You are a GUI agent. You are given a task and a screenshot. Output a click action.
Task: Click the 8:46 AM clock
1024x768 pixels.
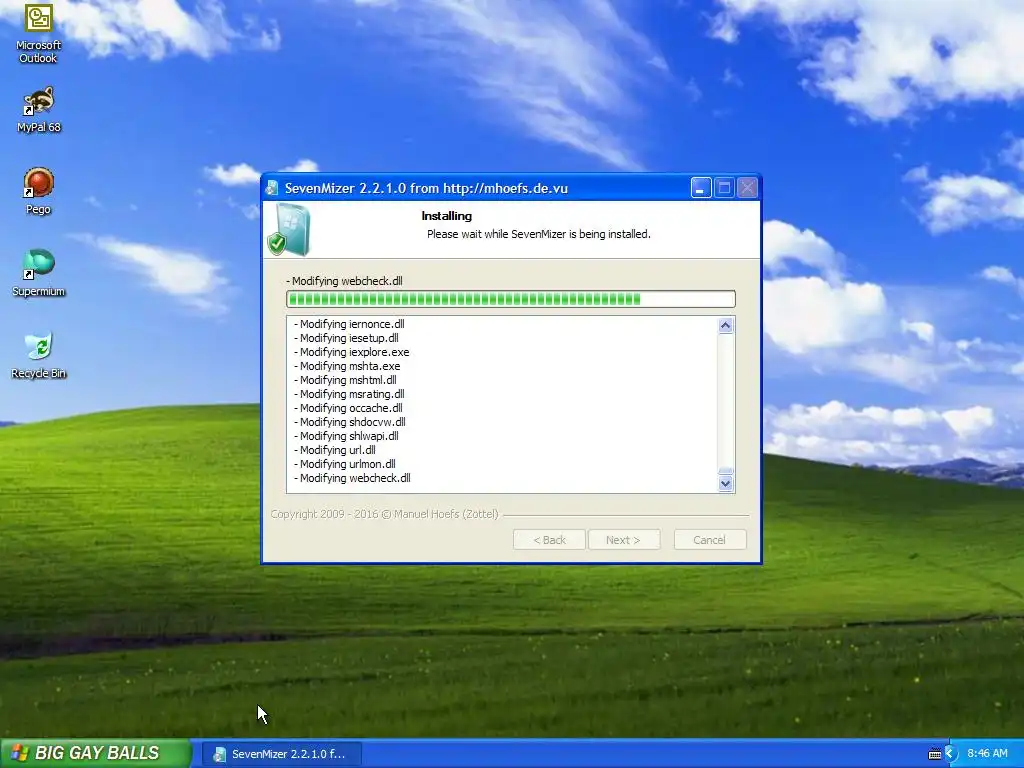pyautogui.click(x=987, y=753)
